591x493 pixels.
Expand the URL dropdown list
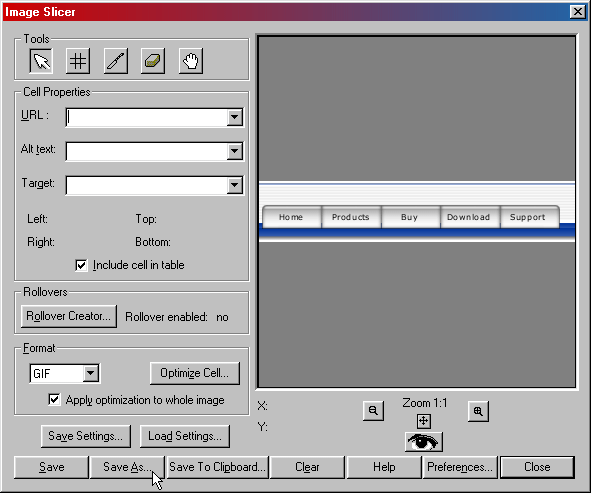pyautogui.click(x=234, y=117)
